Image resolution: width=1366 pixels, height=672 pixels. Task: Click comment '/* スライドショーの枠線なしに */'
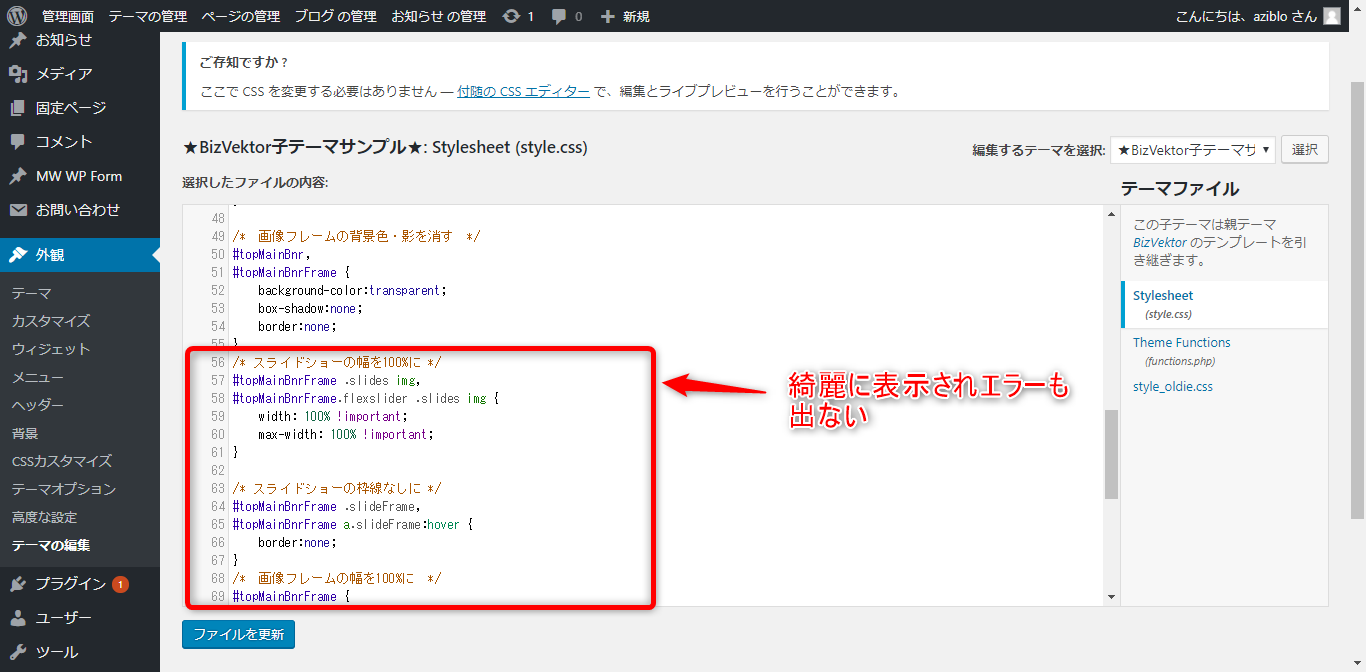337,488
